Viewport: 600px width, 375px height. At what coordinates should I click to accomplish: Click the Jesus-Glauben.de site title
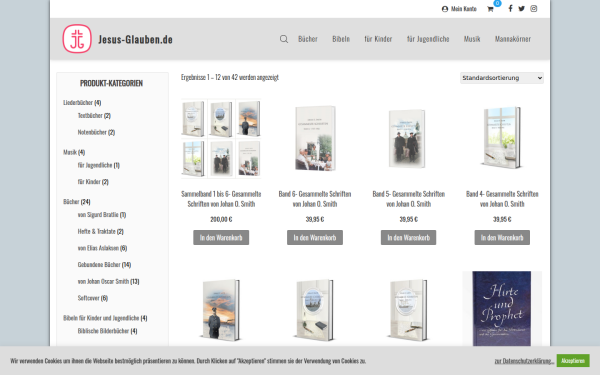click(135, 39)
